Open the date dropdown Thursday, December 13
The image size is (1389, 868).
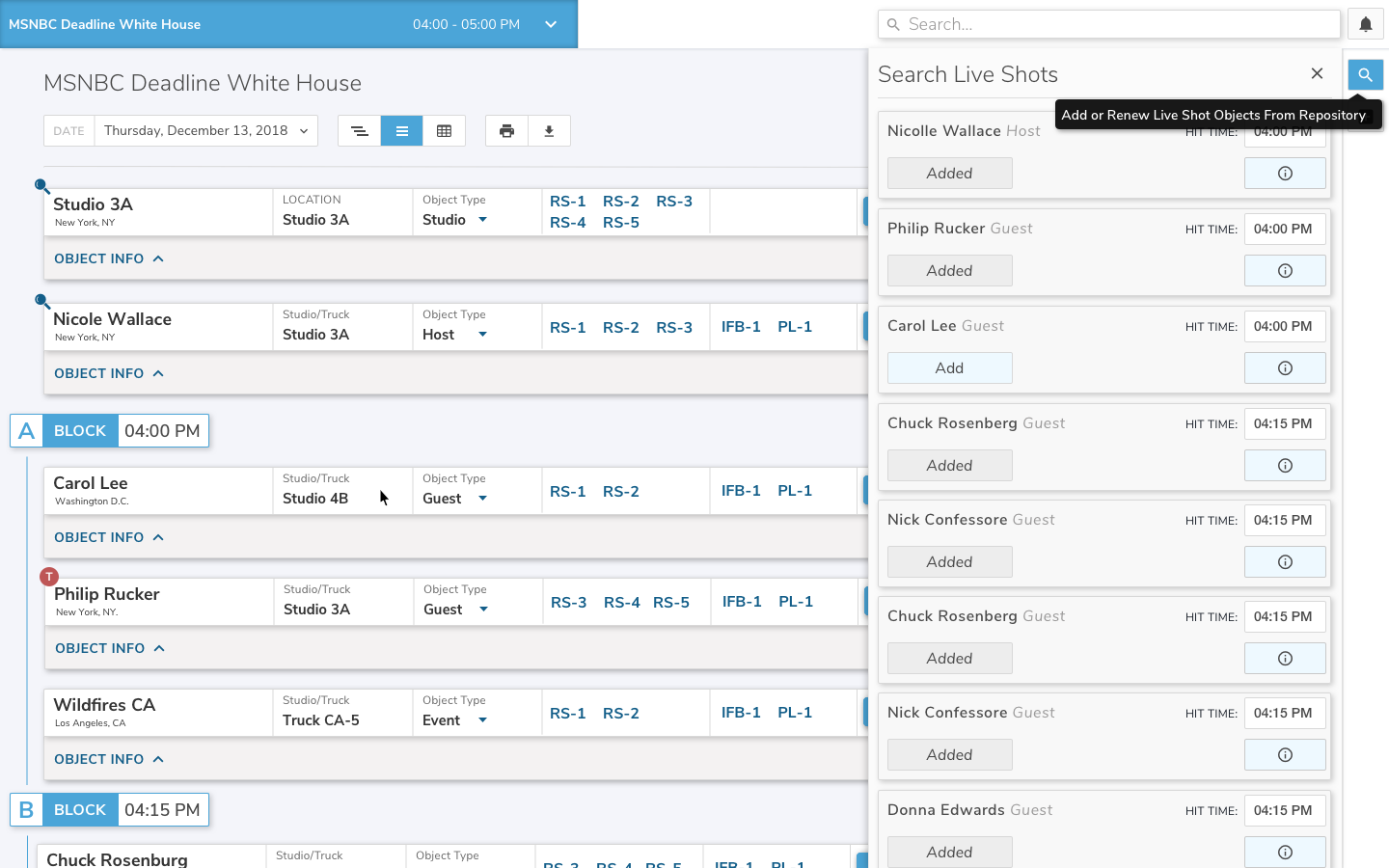tap(205, 131)
